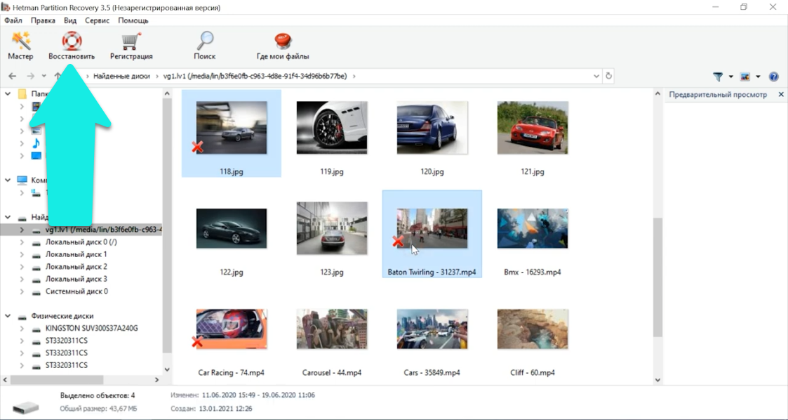788x420 pixels.
Task: Open the Регистрация shopping cart icon
Action: tap(130, 45)
